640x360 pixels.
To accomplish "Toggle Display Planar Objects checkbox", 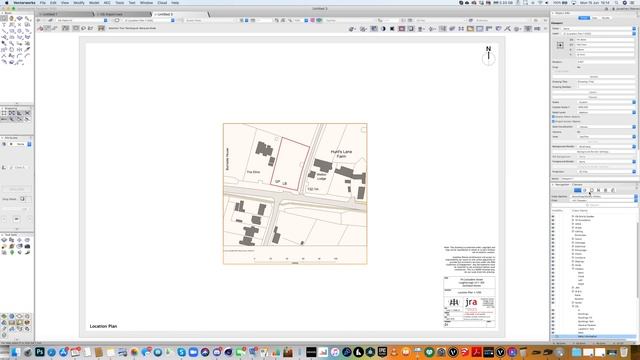I will tap(553, 117).
